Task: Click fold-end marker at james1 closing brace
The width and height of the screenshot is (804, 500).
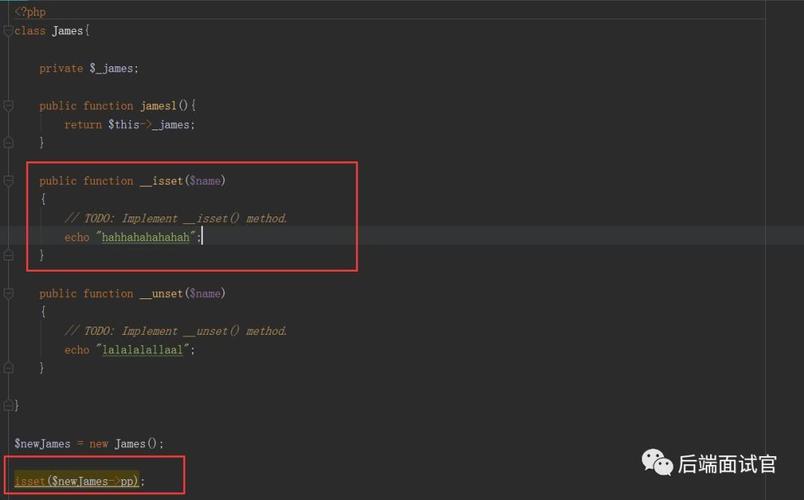Action: (8, 143)
